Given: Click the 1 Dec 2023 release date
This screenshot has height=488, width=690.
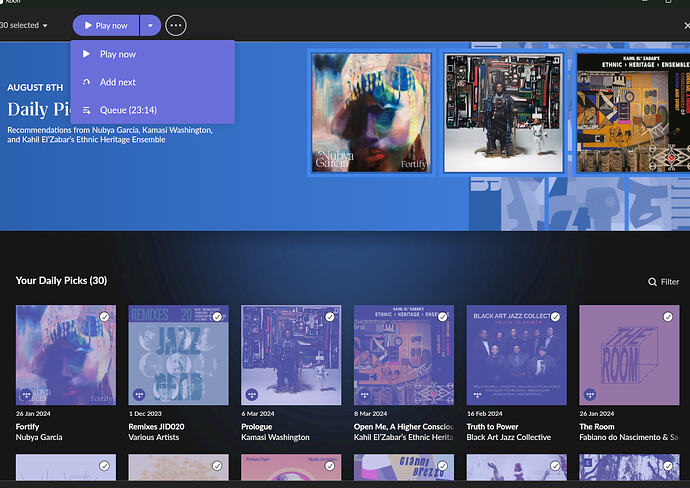Looking at the screenshot, I should 145,414.
